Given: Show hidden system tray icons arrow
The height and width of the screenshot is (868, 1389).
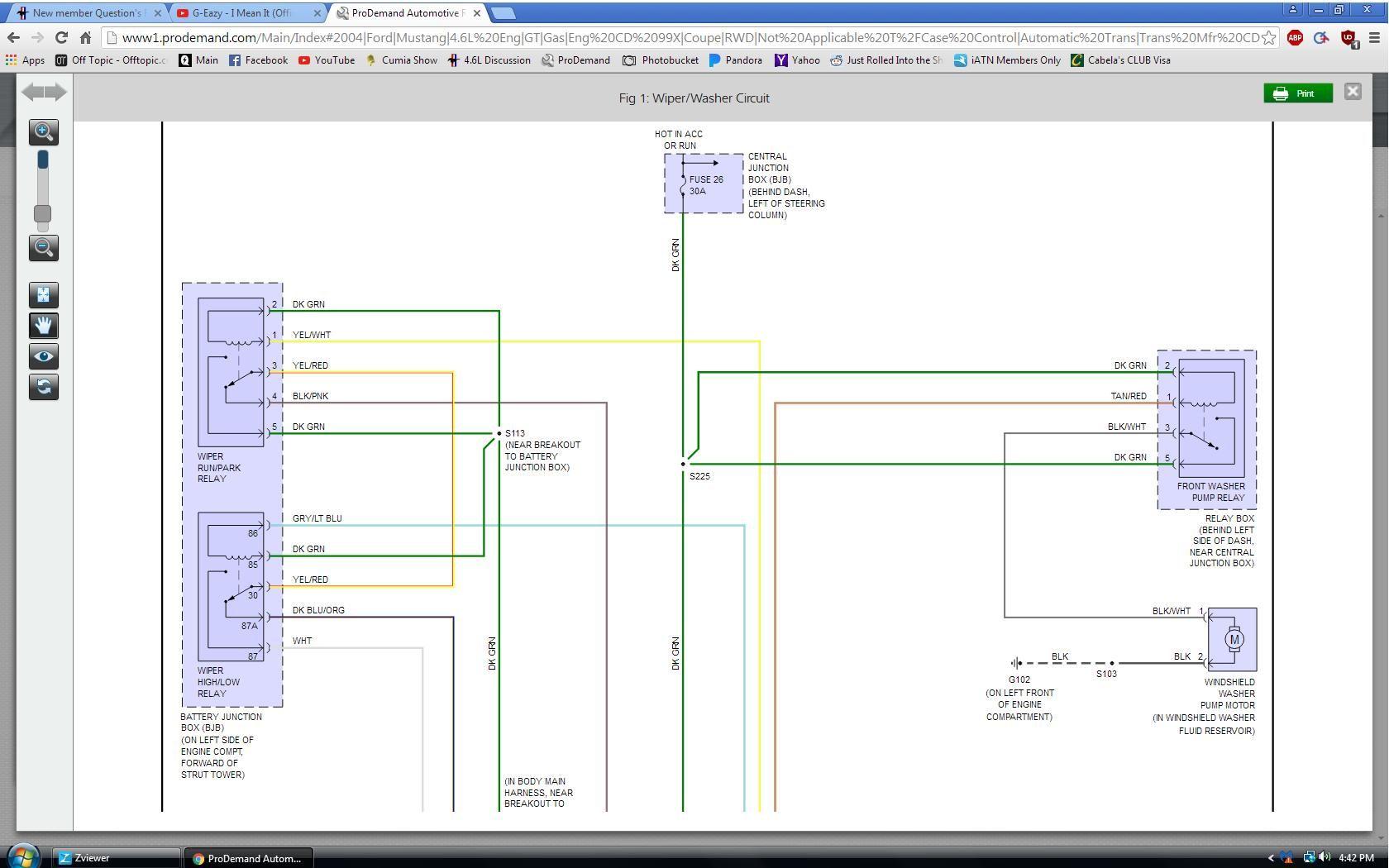Looking at the screenshot, I should pos(1271,858).
